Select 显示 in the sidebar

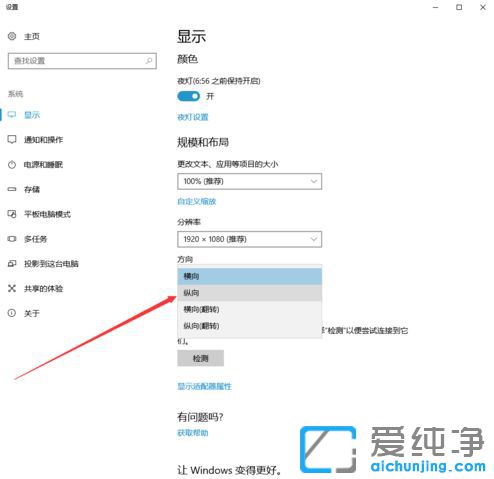pyautogui.click(x=32, y=115)
